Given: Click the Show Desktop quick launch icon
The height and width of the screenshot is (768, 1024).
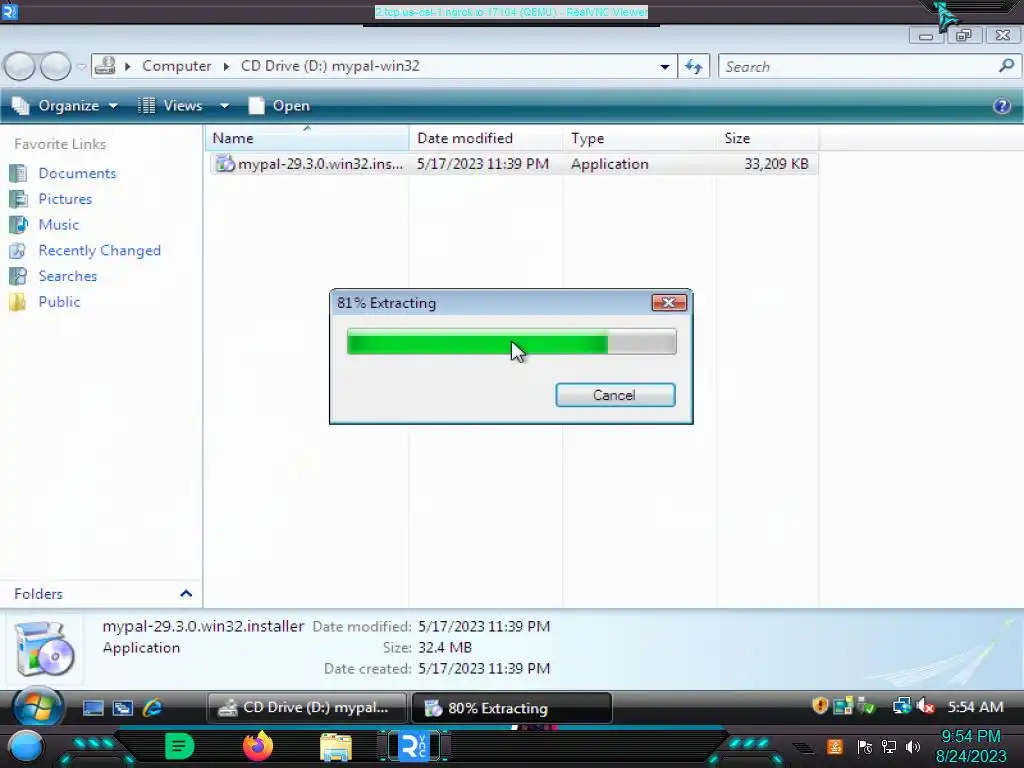Looking at the screenshot, I should pyautogui.click(x=93, y=708).
